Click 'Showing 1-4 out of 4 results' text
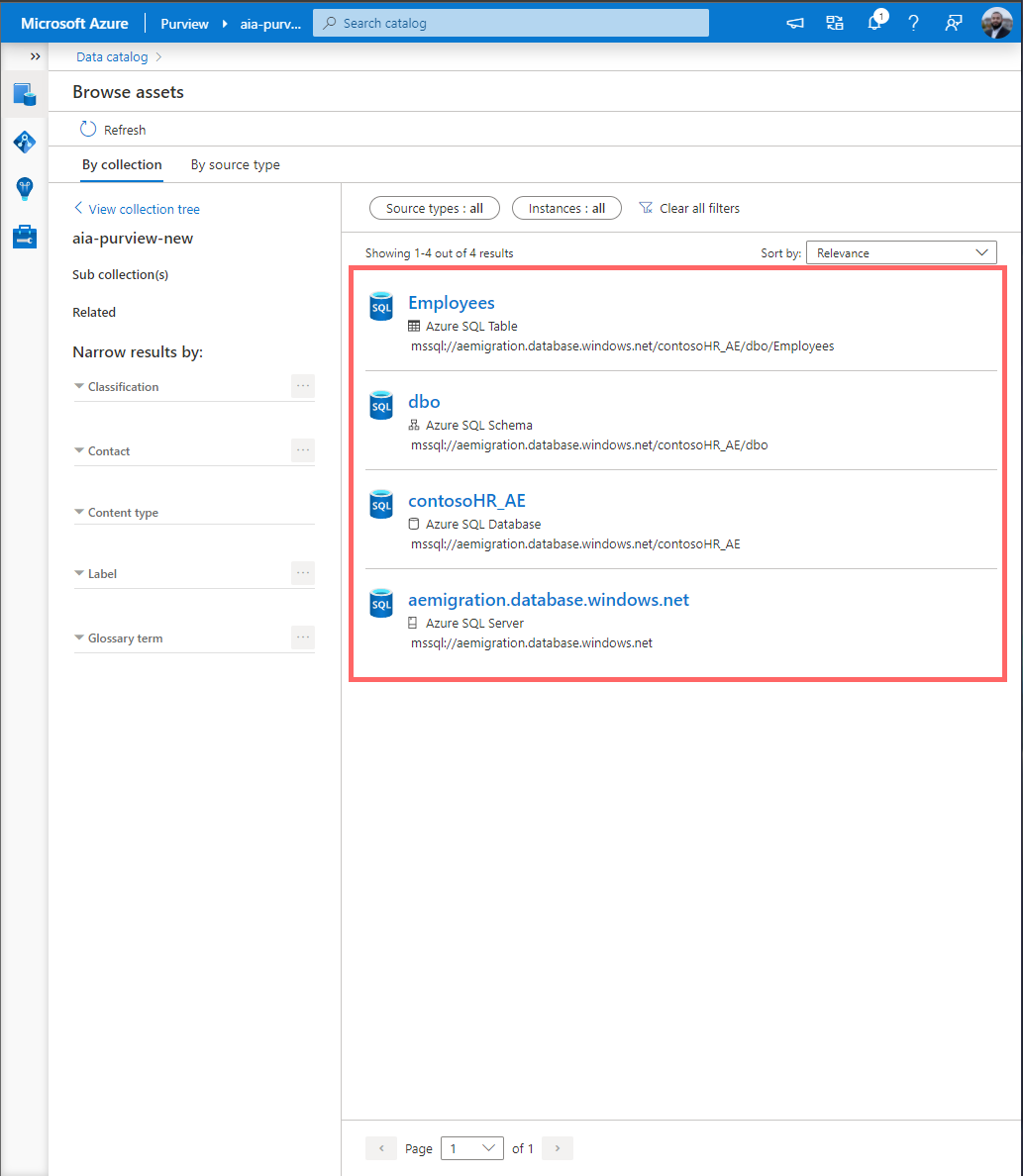Image resolution: width=1023 pixels, height=1176 pixels. click(x=439, y=253)
